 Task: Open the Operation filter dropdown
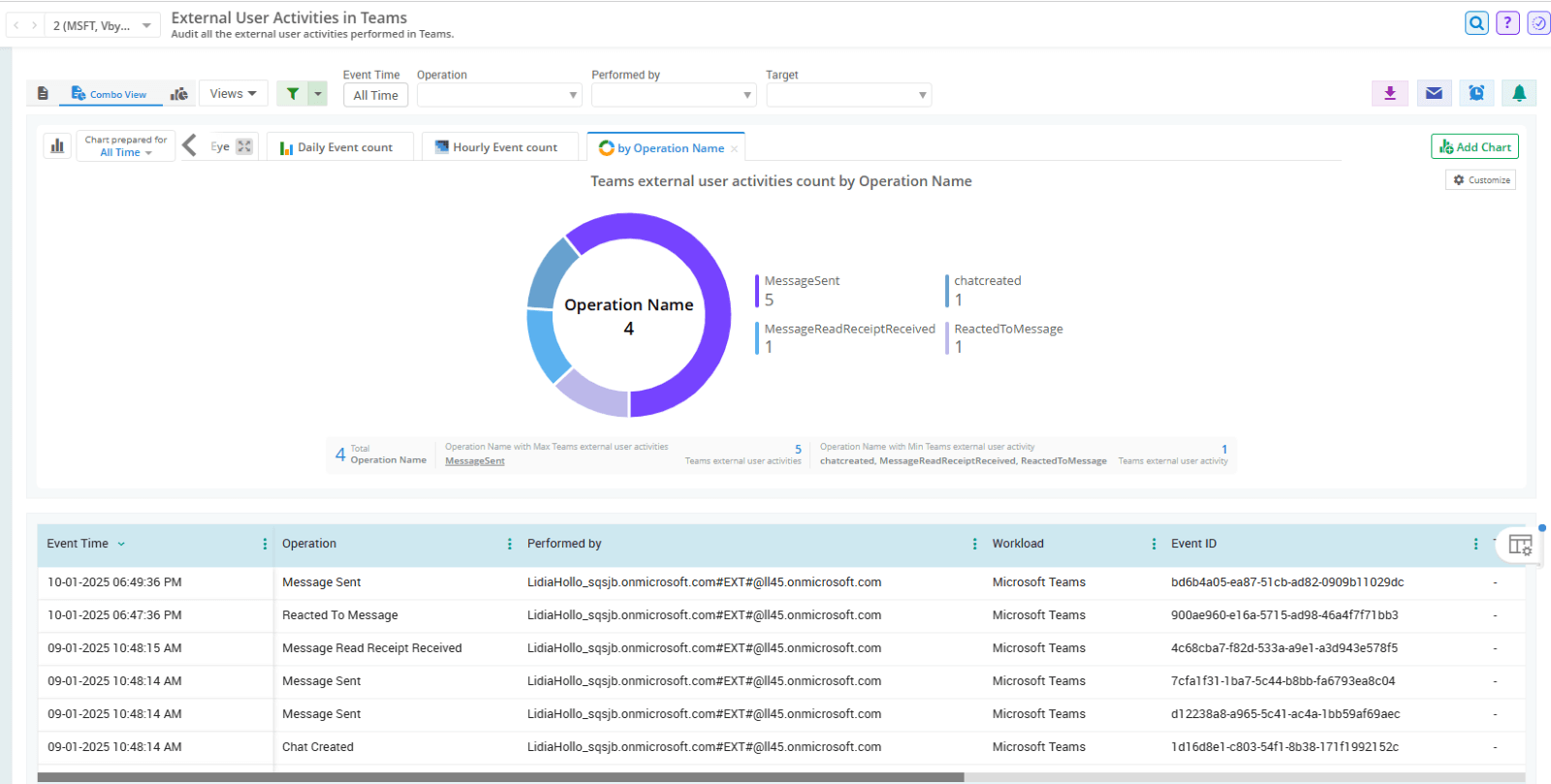[x=499, y=95]
